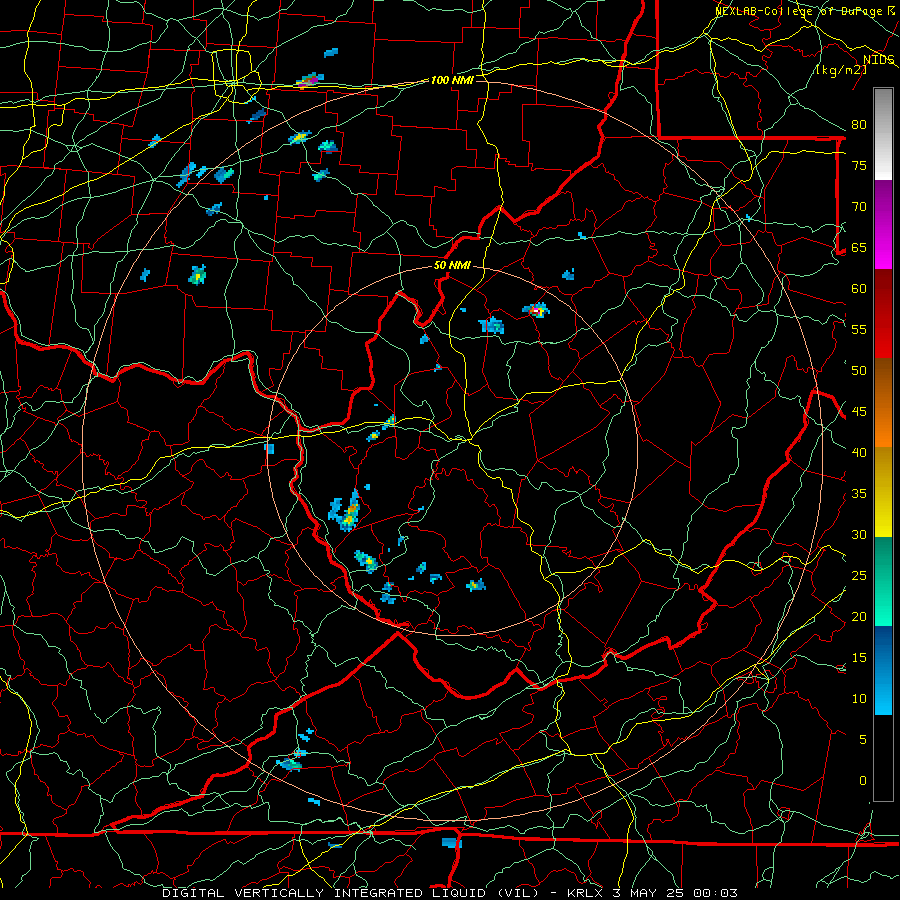This screenshot has height=900, width=900.
Task: Pick the brown-orange segment of the color bar
Action: tap(883, 403)
